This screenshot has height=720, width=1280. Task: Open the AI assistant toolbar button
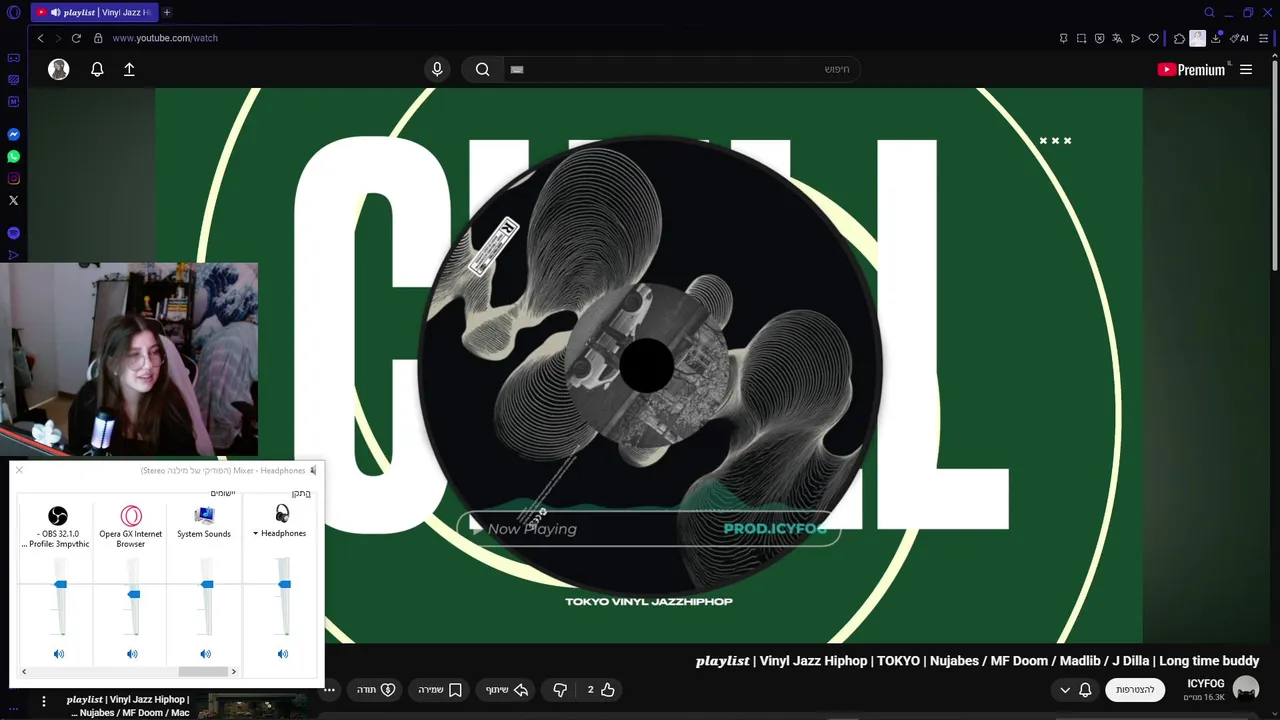coord(1239,38)
